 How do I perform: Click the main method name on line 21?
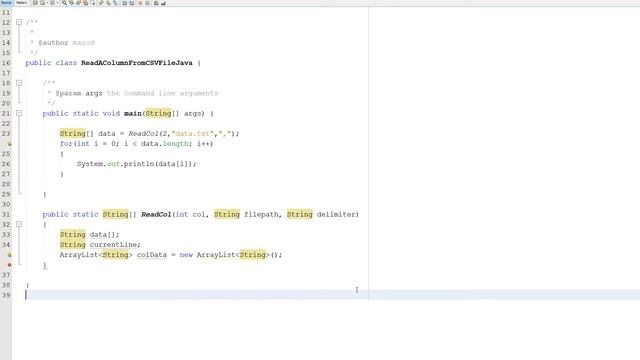[133, 113]
